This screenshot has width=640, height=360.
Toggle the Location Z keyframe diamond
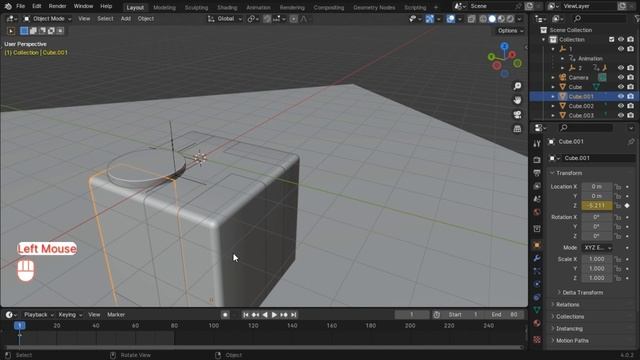coord(627,205)
